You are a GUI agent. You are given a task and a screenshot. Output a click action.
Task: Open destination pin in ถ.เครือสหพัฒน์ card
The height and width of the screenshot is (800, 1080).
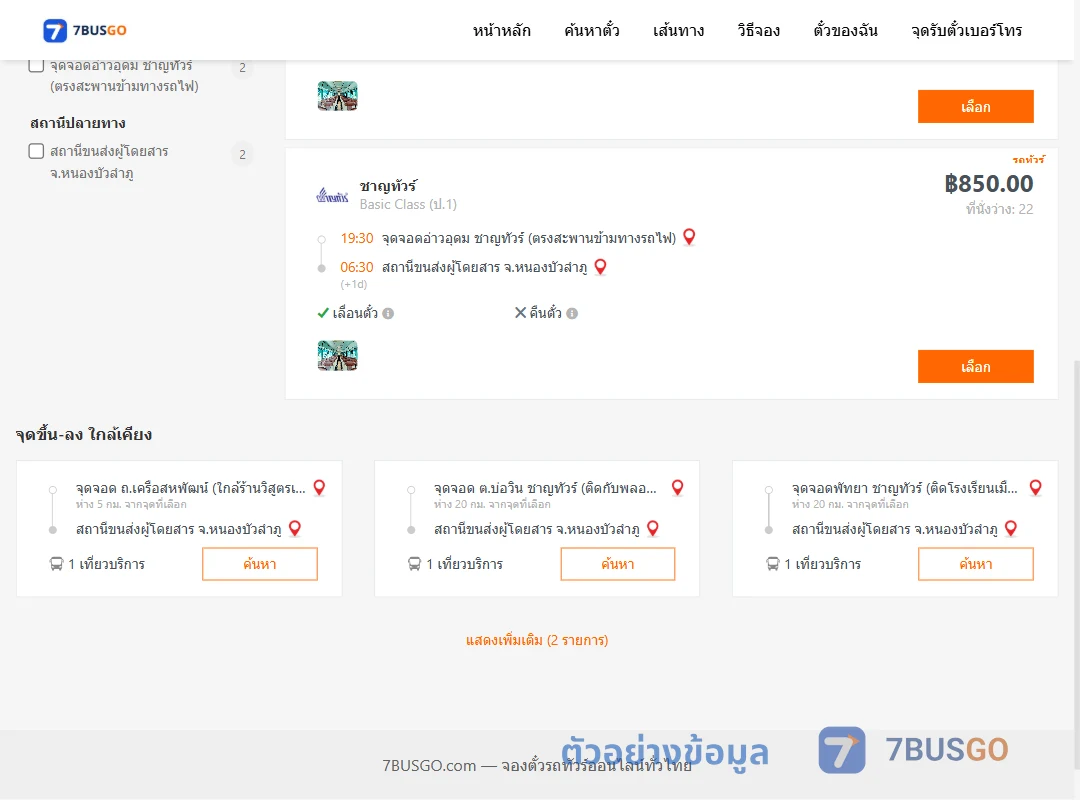tap(295, 529)
